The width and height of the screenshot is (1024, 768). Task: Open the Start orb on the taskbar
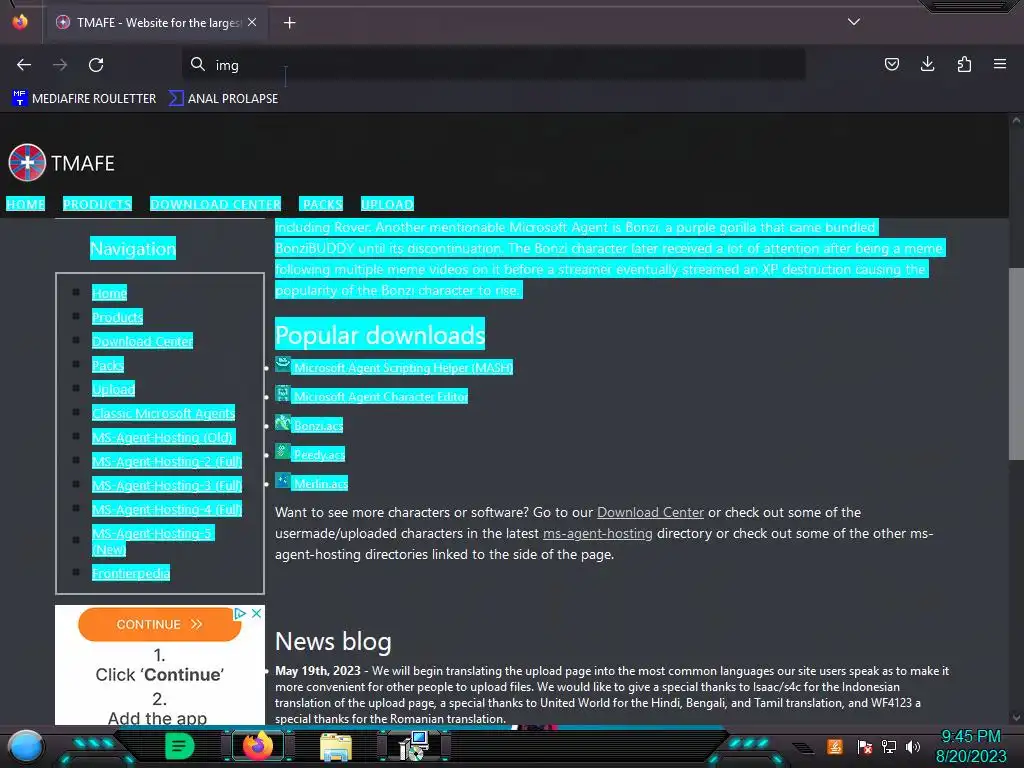coord(26,746)
